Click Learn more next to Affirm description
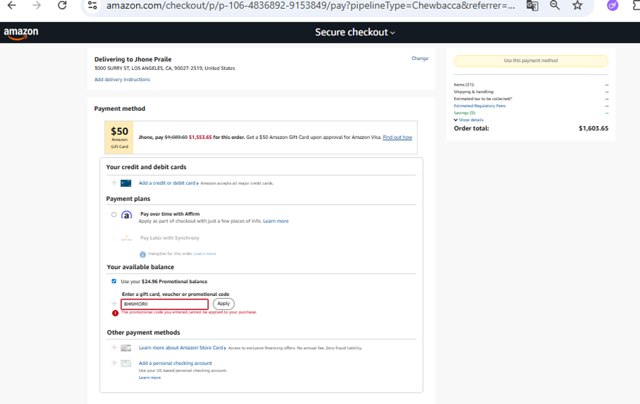The image size is (640, 404). click(276, 221)
